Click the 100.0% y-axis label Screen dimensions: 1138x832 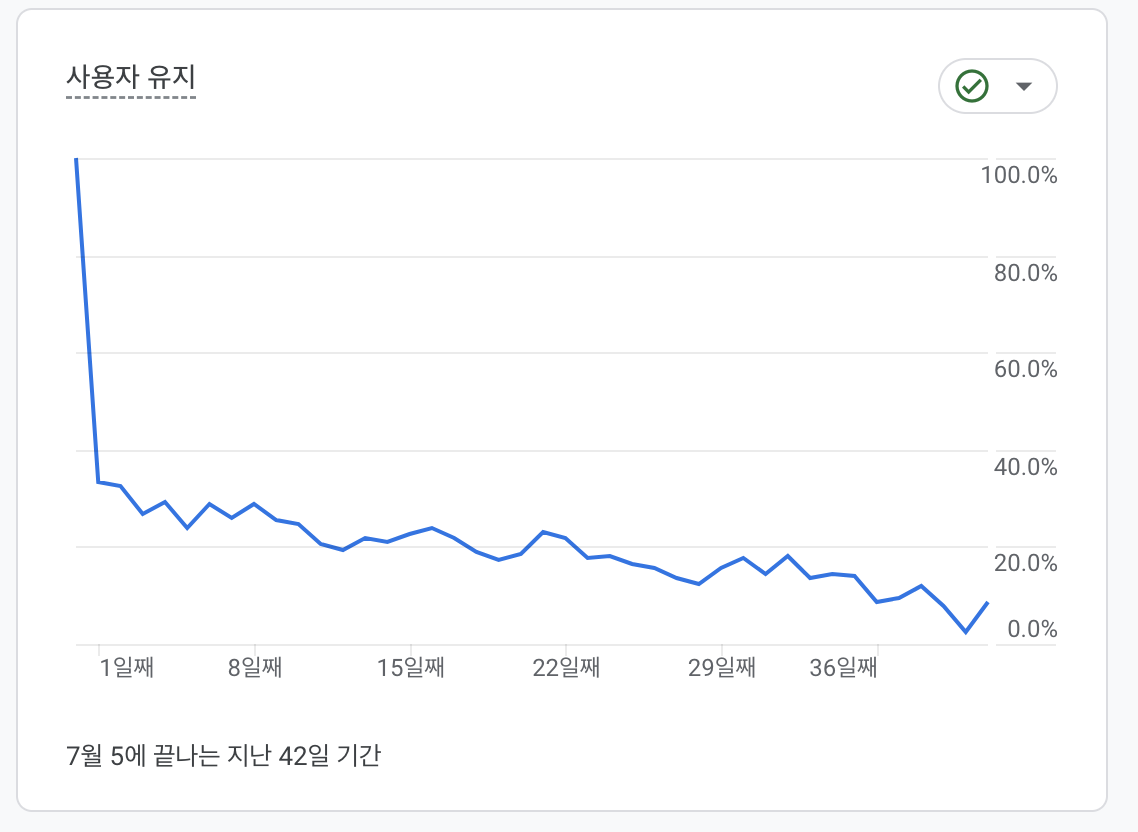1018,175
